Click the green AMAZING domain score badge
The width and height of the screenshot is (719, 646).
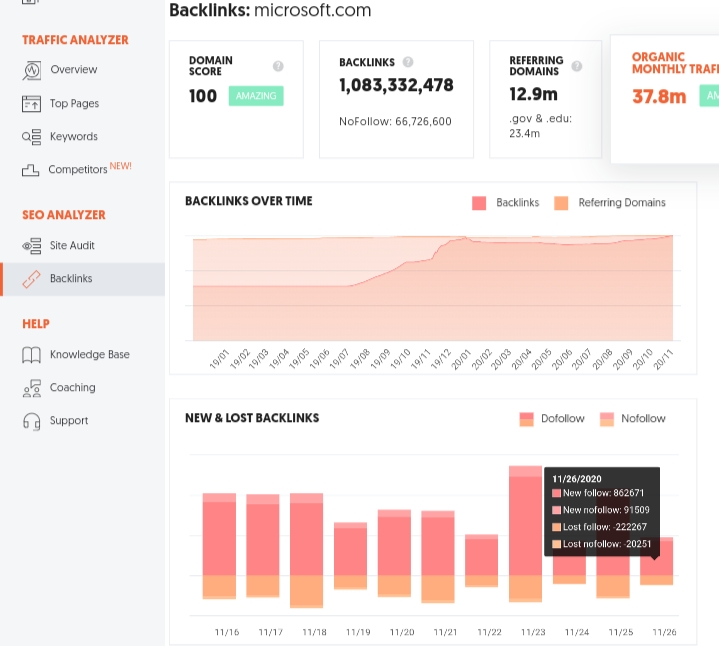(x=256, y=96)
